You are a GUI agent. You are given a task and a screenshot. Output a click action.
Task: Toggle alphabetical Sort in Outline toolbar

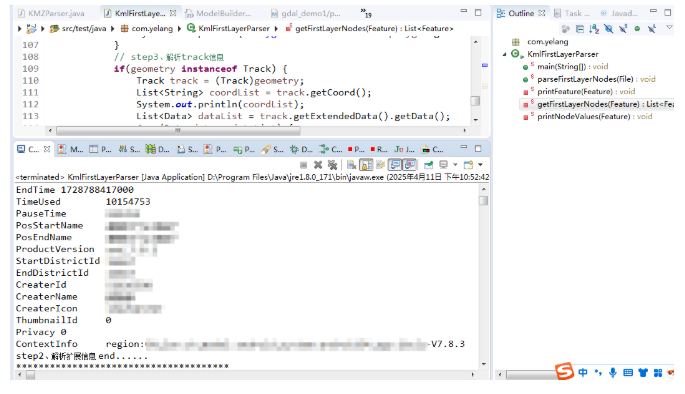594,29
